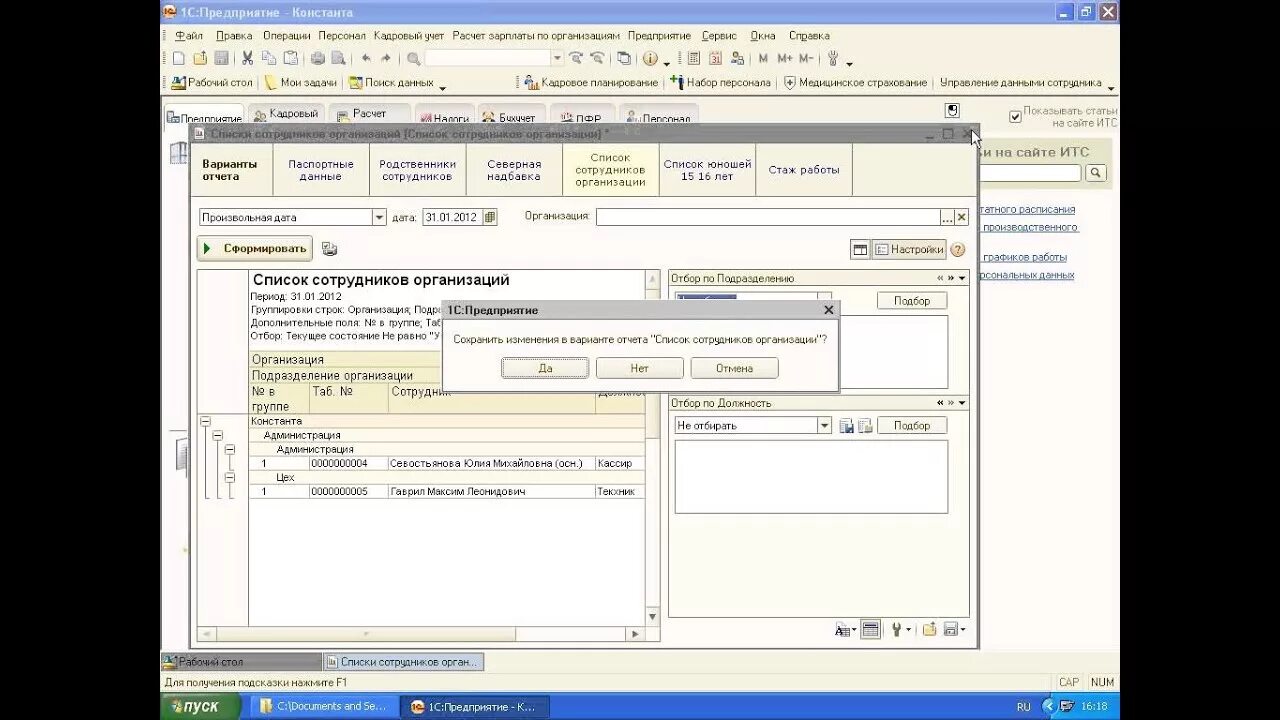Click the Сформировать button
The width and height of the screenshot is (1280, 720).
[x=255, y=249]
